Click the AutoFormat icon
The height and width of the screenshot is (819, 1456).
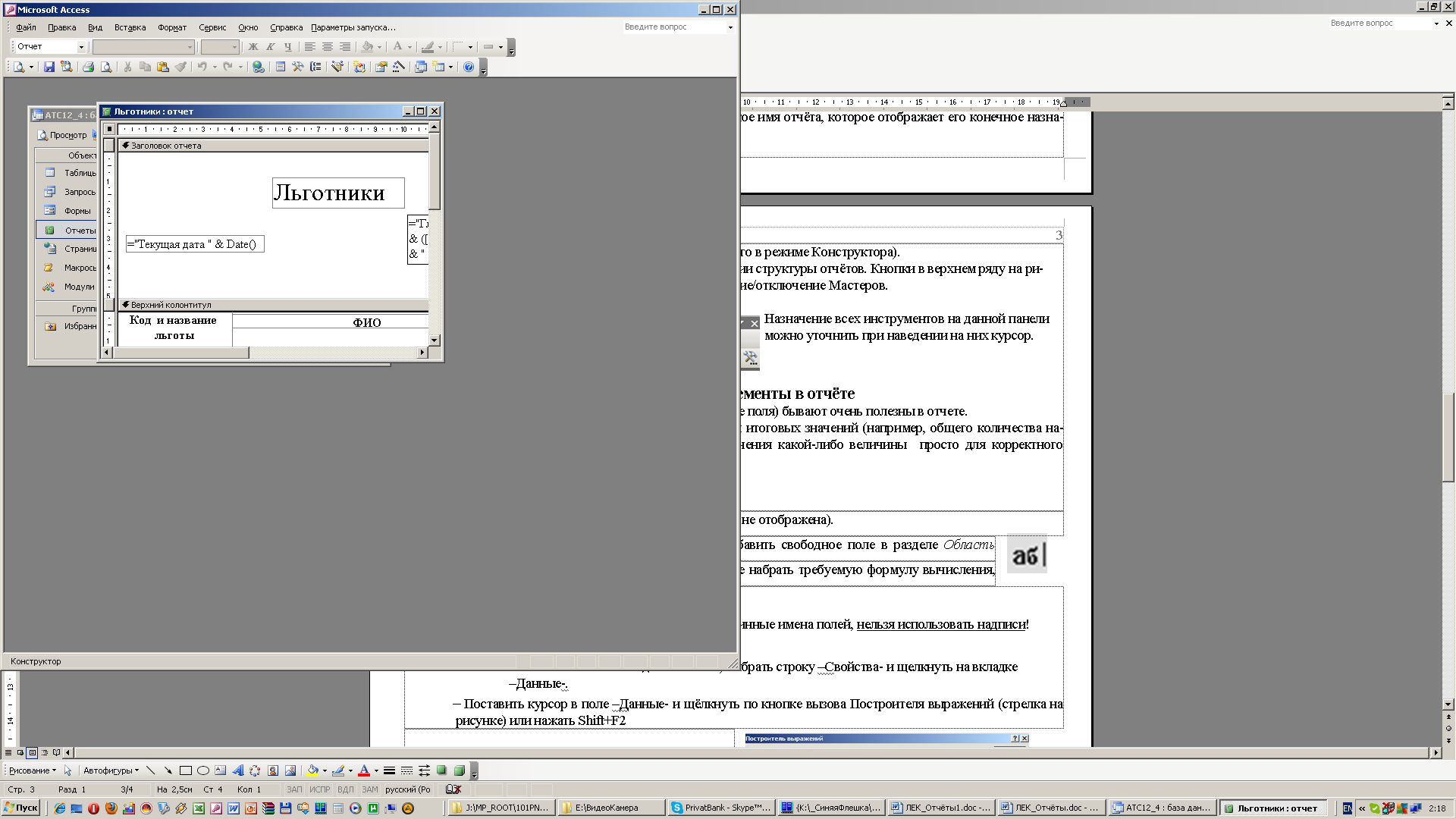[337, 67]
